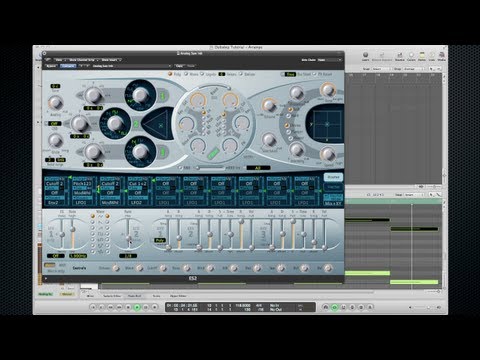Click Oscillator 1 waveform selector knob
The width and height of the screenshot is (480, 360).
[x=140, y=95]
